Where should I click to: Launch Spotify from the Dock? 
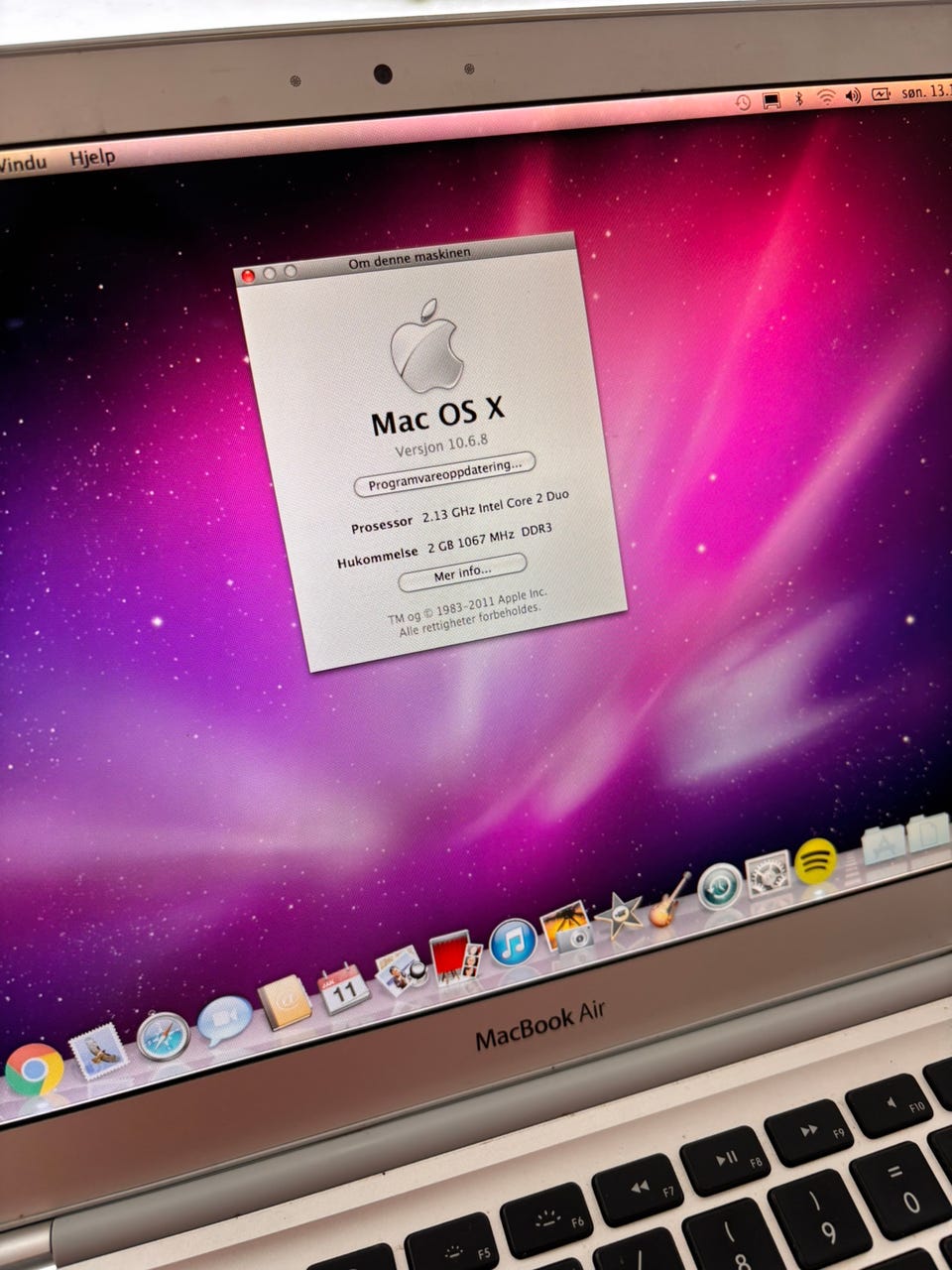click(x=815, y=861)
